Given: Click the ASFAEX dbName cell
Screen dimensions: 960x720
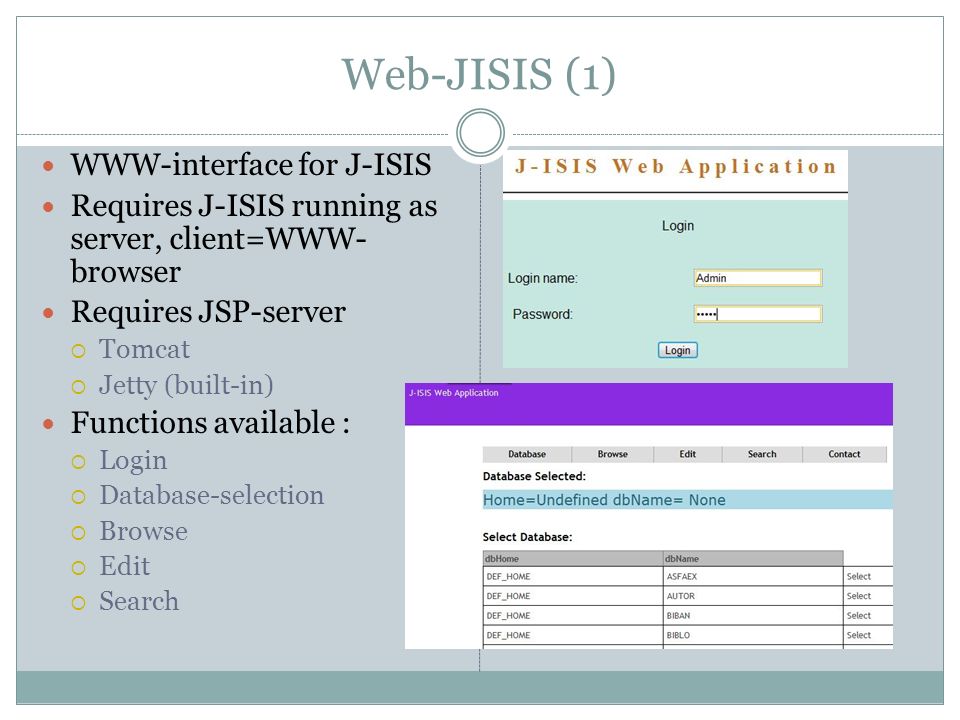Looking at the screenshot, I should [x=753, y=577].
